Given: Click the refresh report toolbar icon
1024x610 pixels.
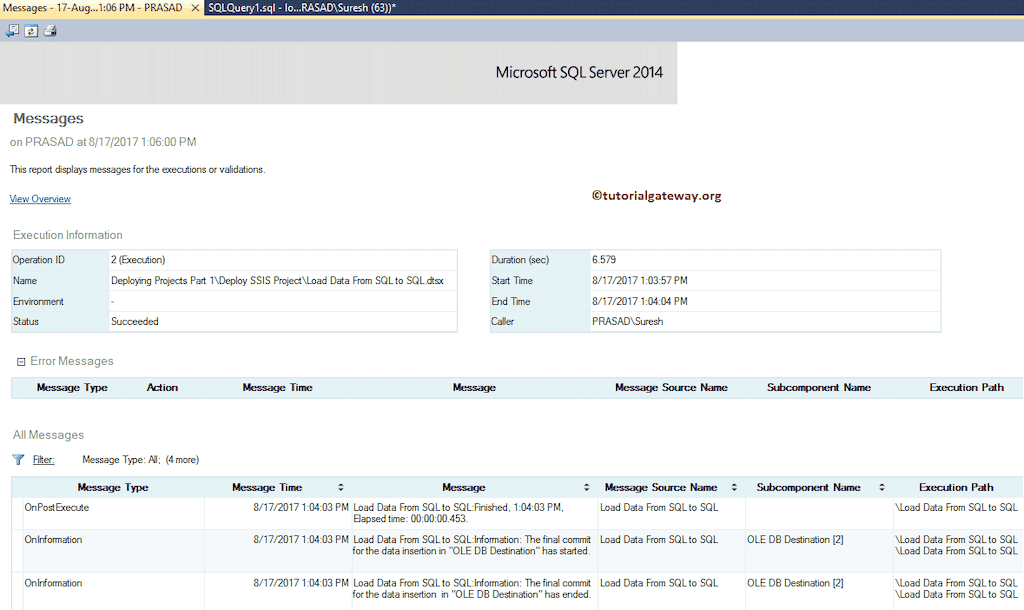Looking at the screenshot, I should pos(30,31).
